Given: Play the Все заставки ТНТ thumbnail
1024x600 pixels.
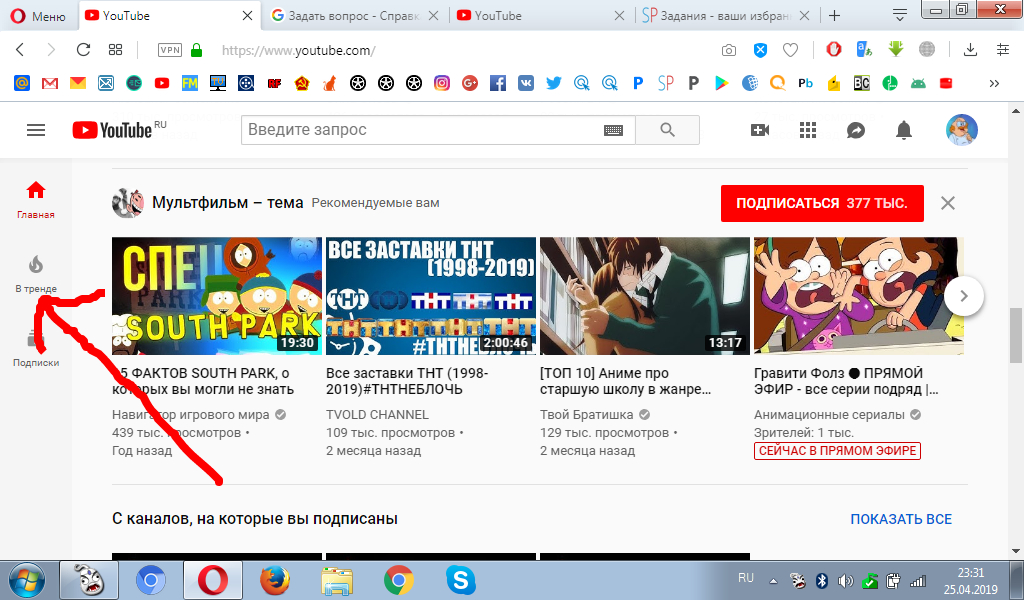Looking at the screenshot, I should click(431, 296).
